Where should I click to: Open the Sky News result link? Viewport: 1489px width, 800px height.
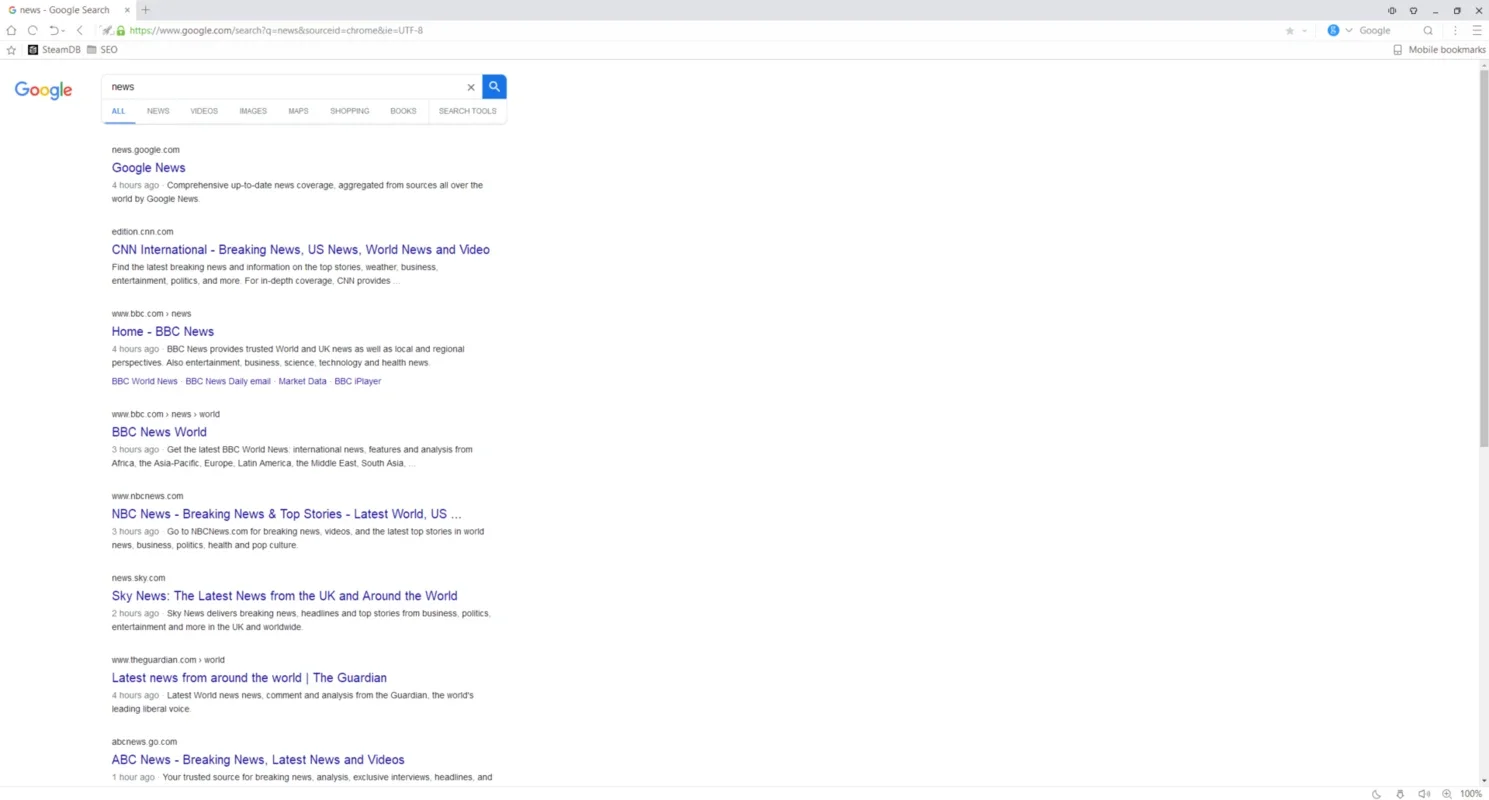coord(285,596)
